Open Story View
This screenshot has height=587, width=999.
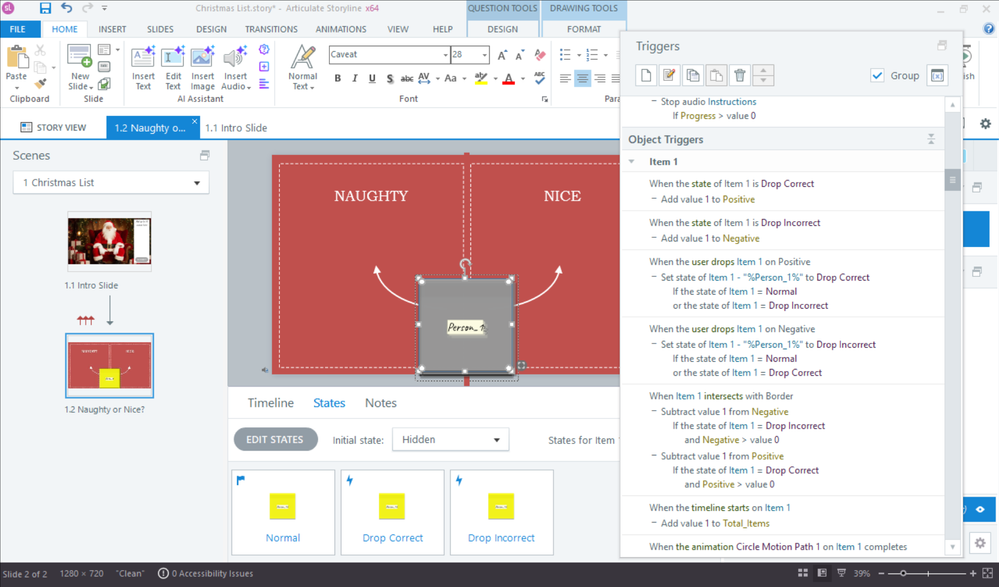(x=53, y=128)
